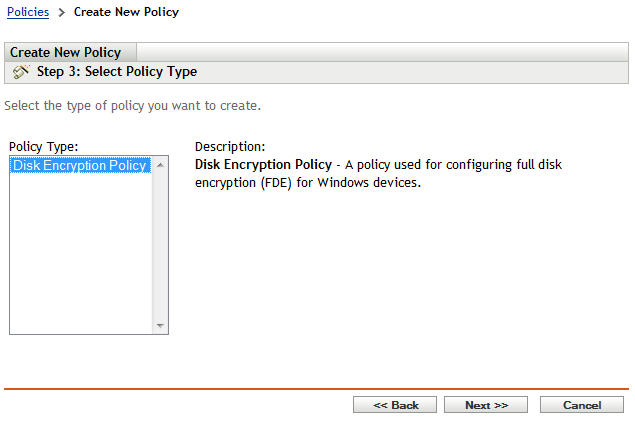Go back with the << Back button
This screenshot has width=635, height=421.
click(x=395, y=405)
